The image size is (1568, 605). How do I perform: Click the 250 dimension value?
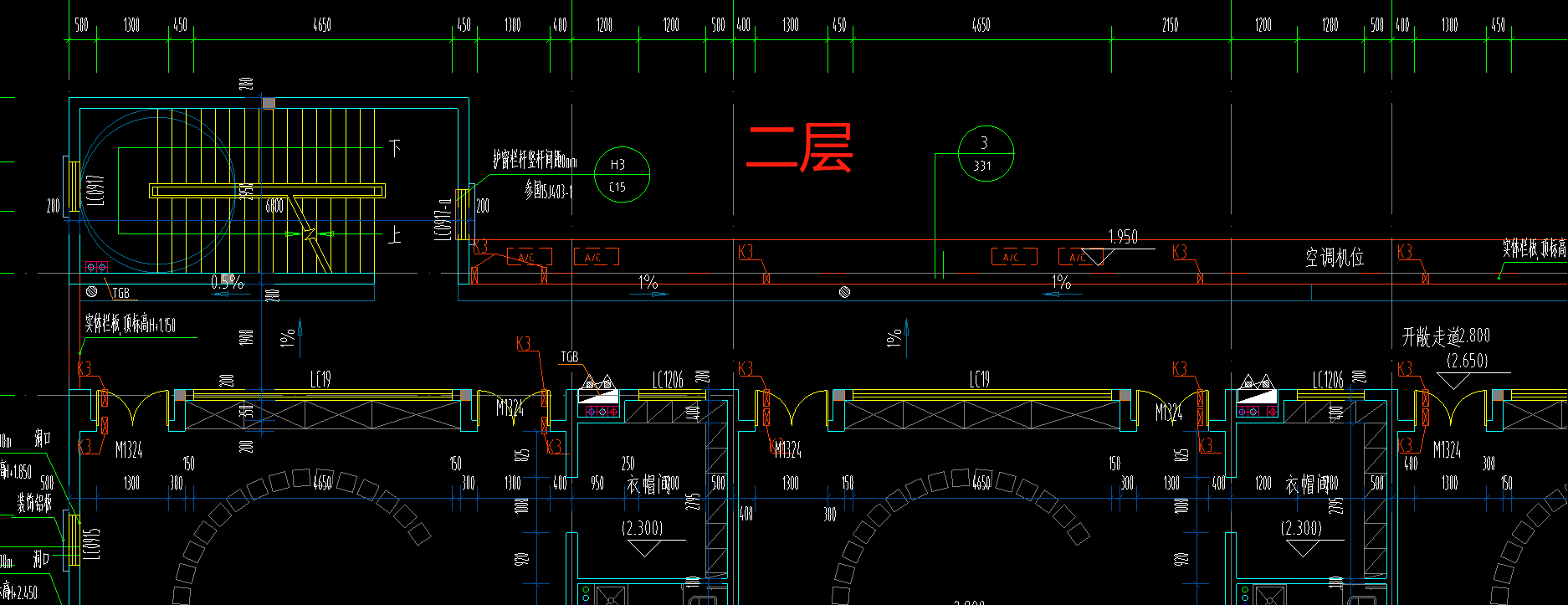[x=628, y=463]
